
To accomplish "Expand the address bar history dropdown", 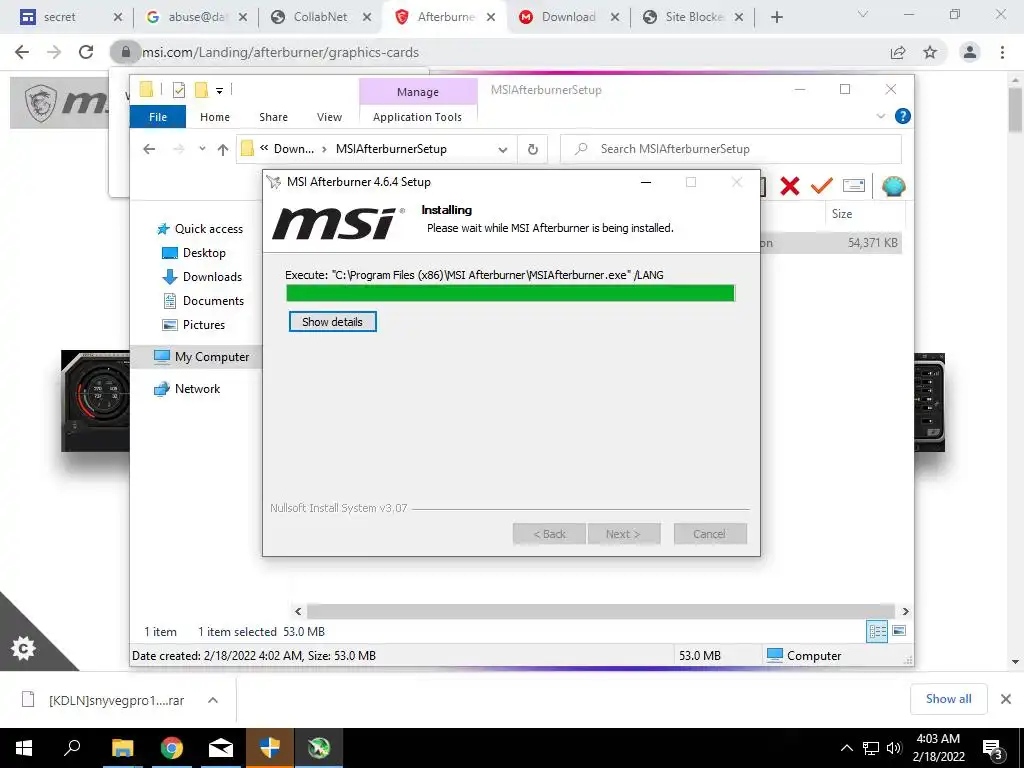I will (x=503, y=150).
